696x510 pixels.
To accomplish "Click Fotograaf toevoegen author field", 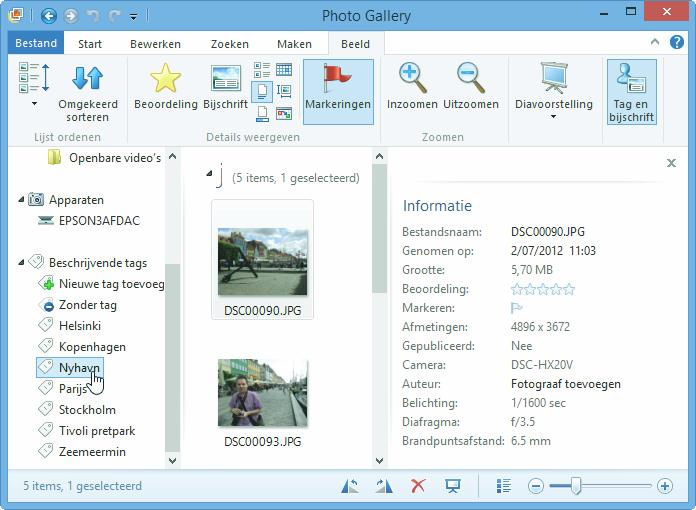I will tap(565, 384).
